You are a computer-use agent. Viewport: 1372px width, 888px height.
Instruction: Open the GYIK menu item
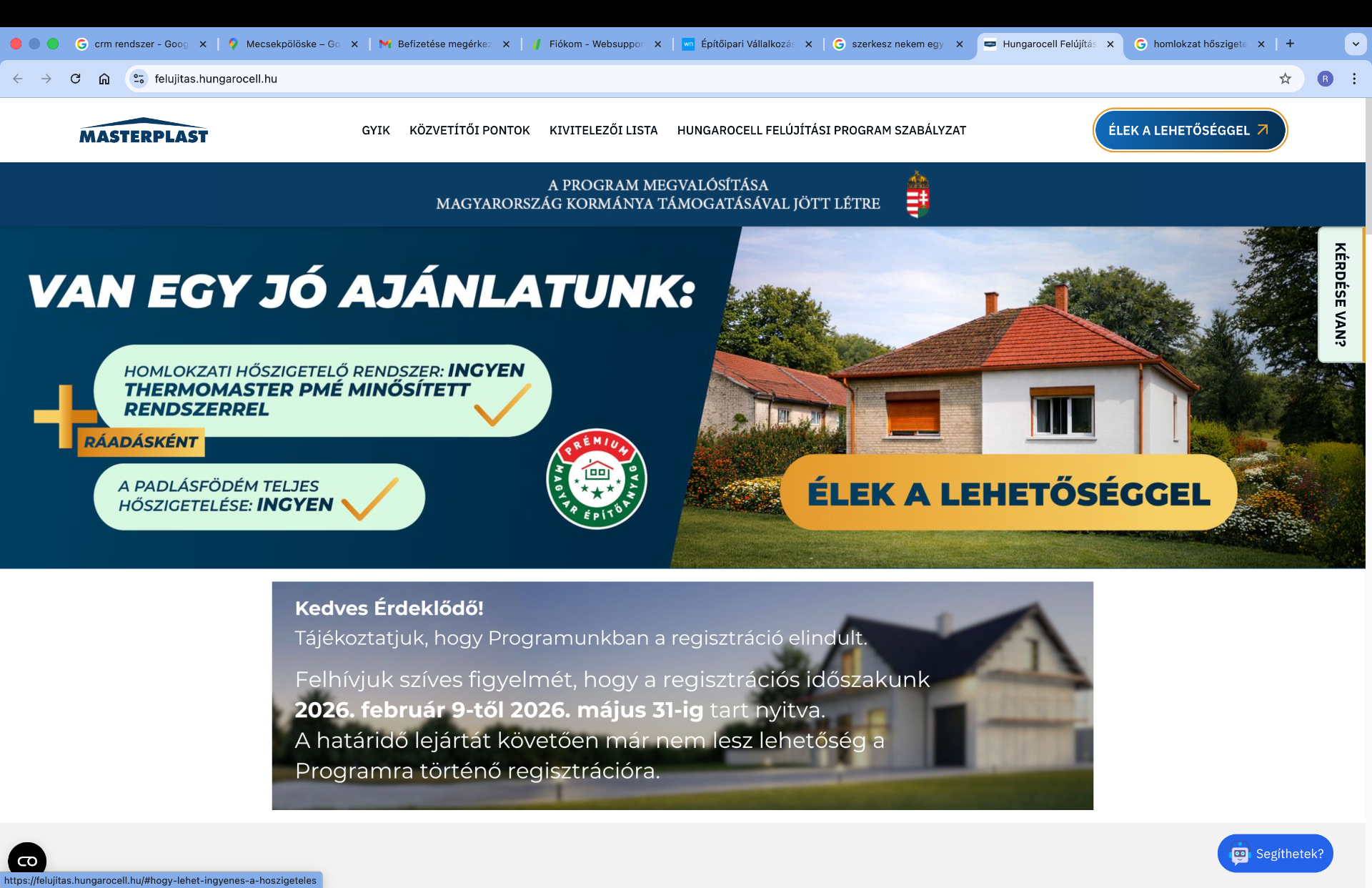(375, 130)
